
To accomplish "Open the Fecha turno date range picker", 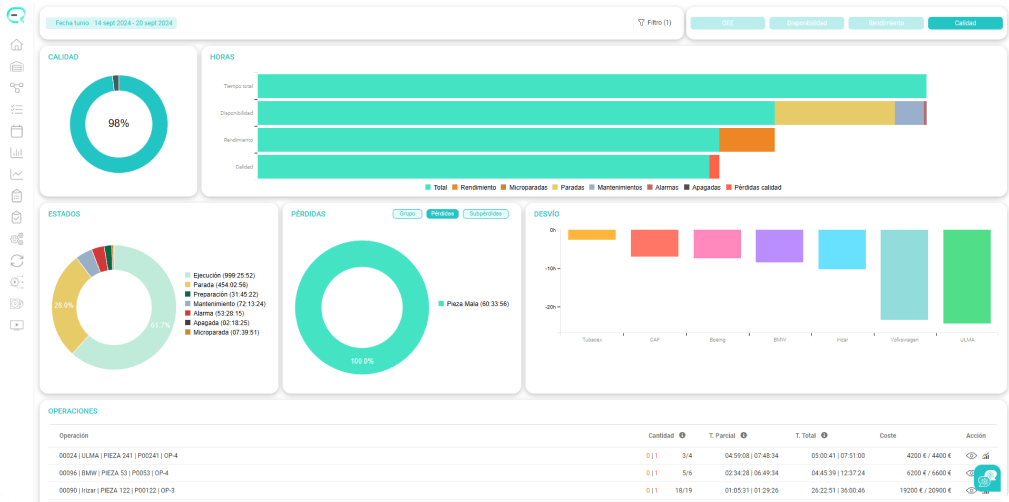I will 111,23.
